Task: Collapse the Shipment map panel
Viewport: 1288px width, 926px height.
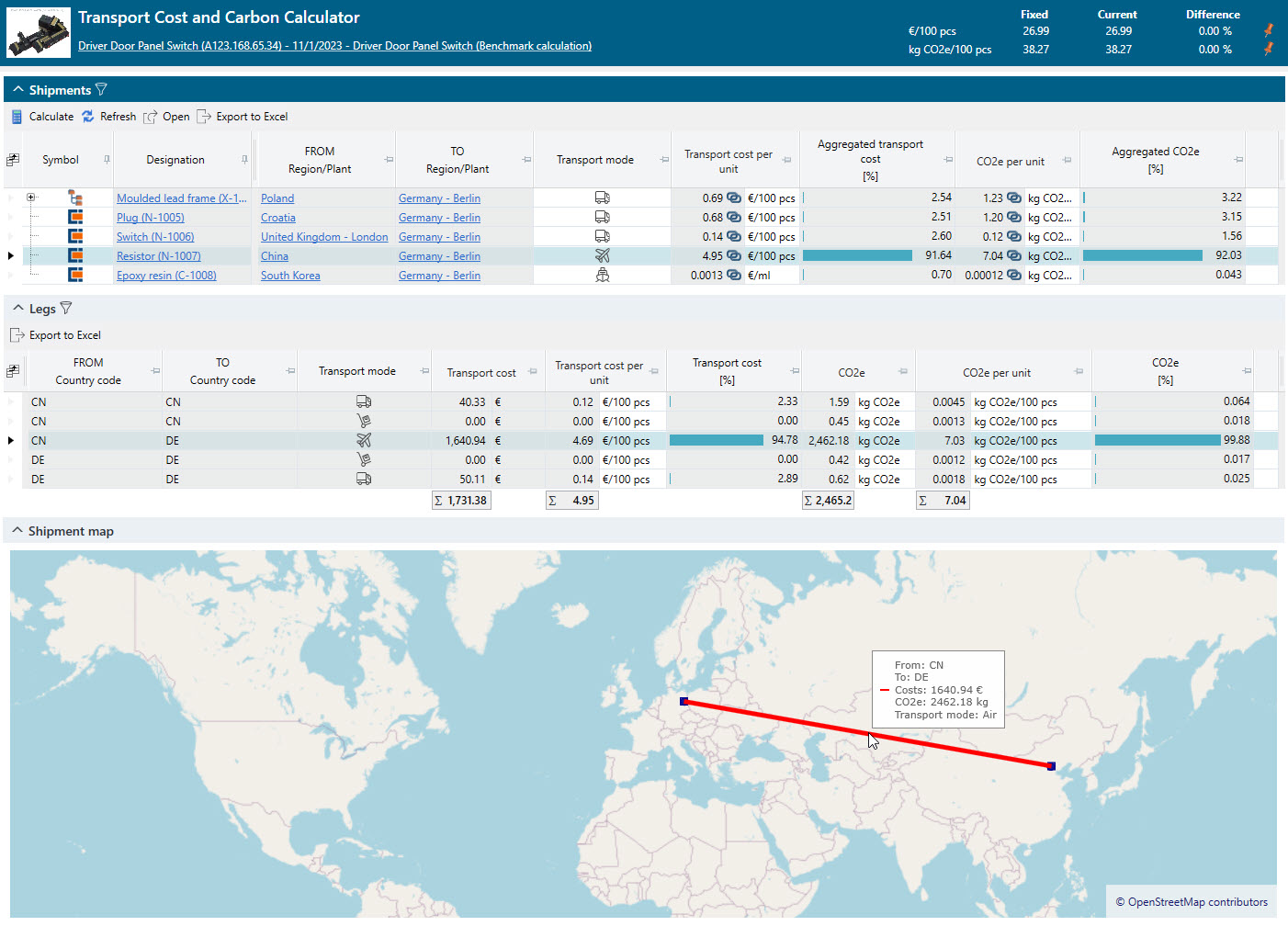Action: point(17,531)
